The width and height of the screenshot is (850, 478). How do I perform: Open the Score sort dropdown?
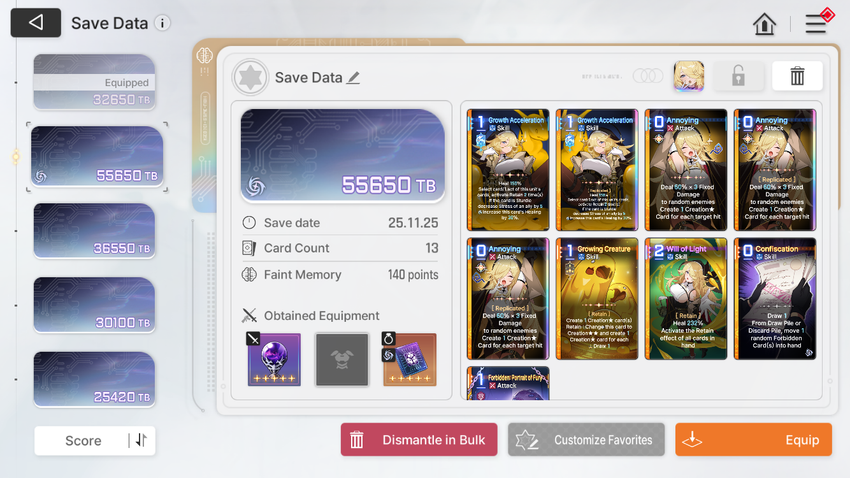tap(83, 441)
